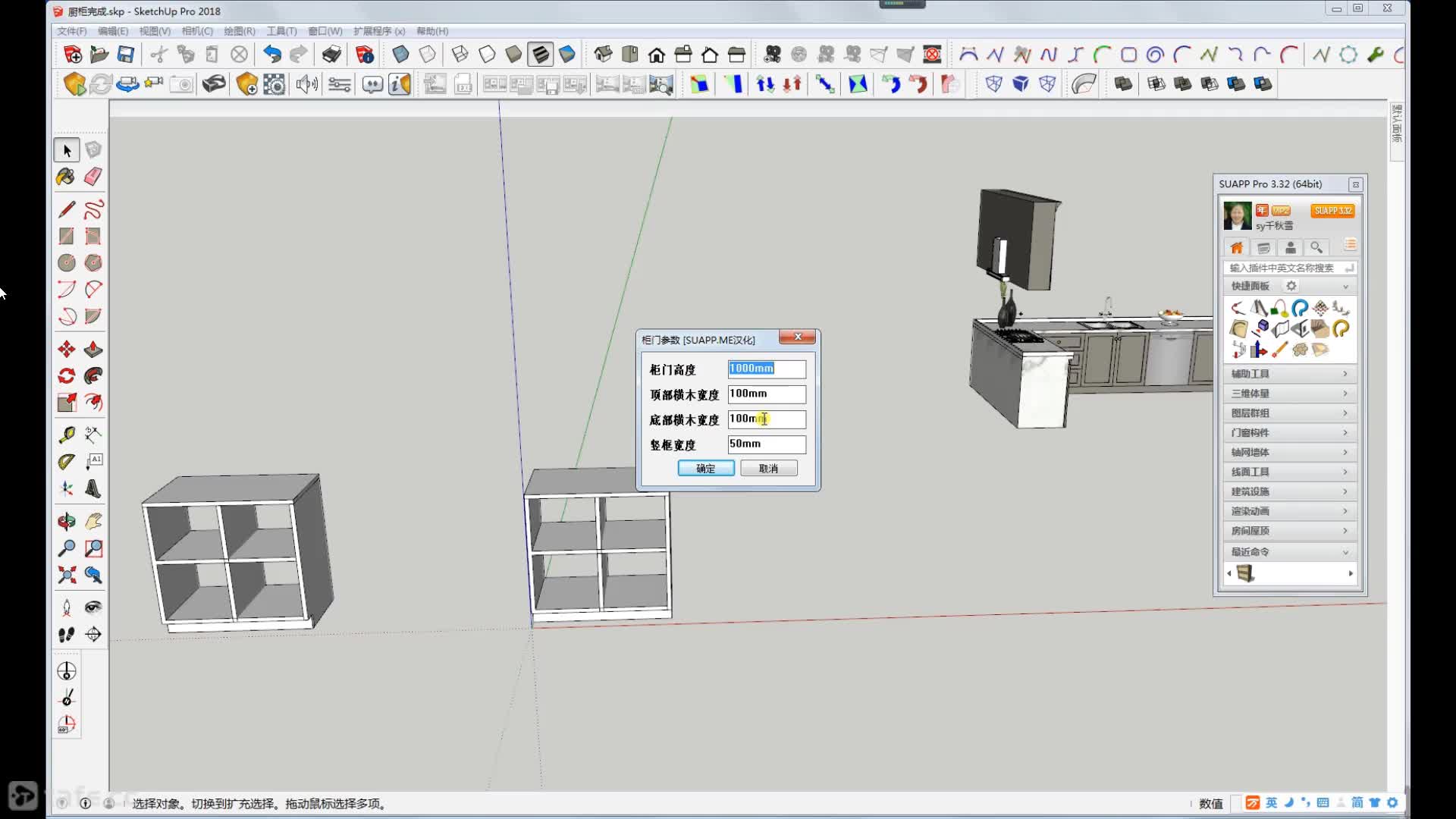Image resolution: width=1456 pixels, height=819 pixels.
Task: Expand 建筑设施 section in SUAPP panel
Action: coord(1290,491)
